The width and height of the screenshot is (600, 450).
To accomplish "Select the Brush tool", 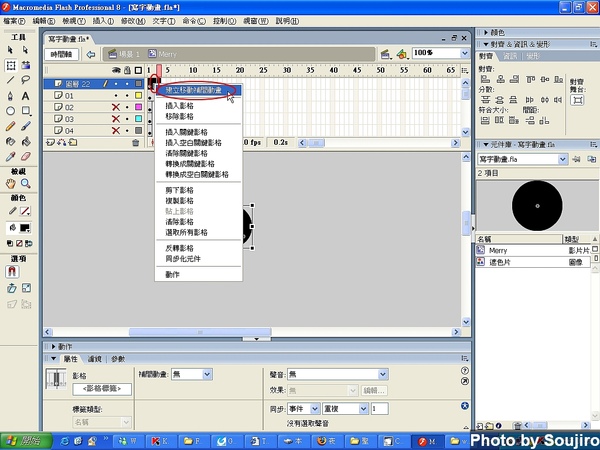I will click(x=26, y=126).
